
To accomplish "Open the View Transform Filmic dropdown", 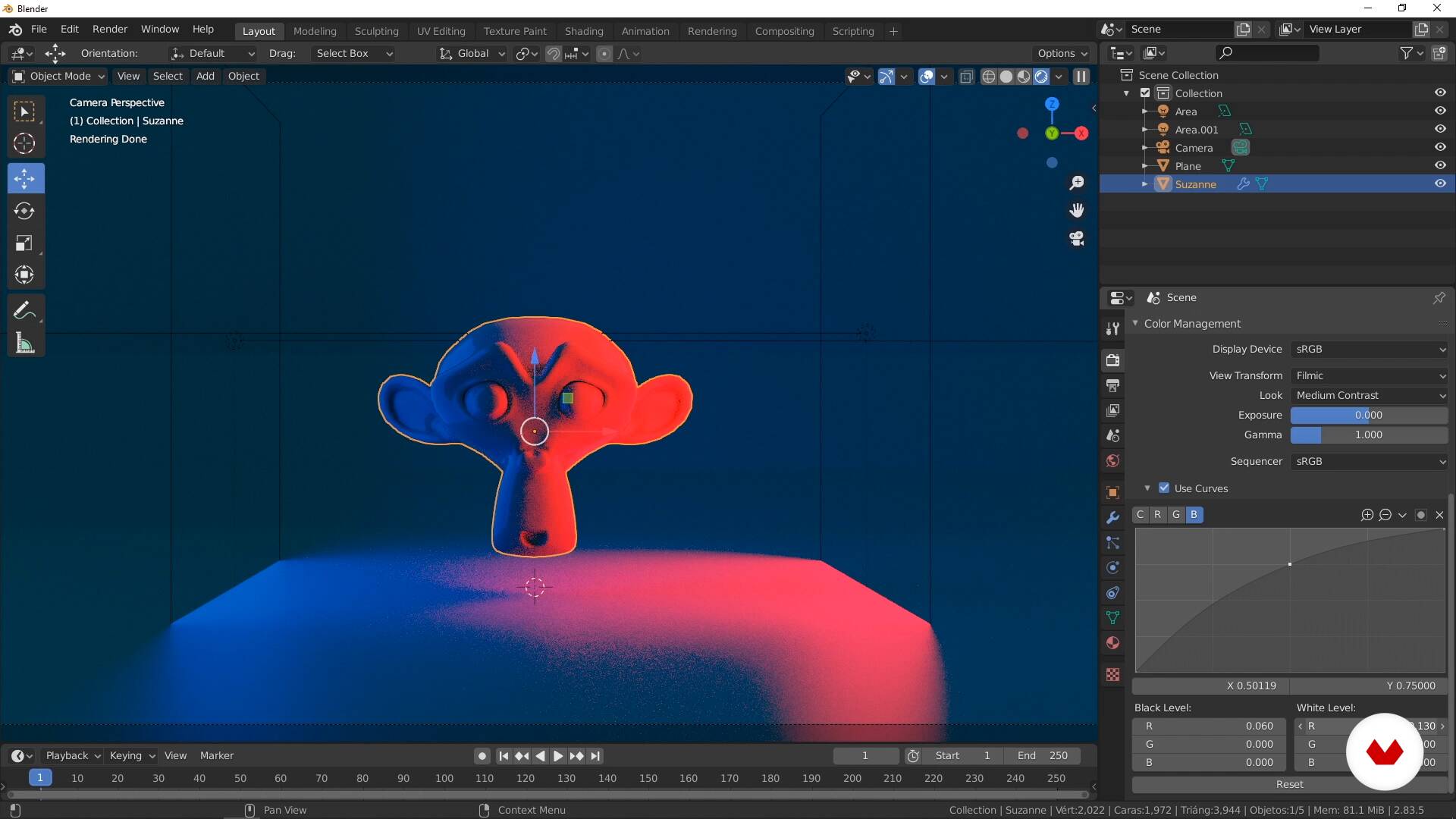I will pyautogui.click(x=1369, y=375).
